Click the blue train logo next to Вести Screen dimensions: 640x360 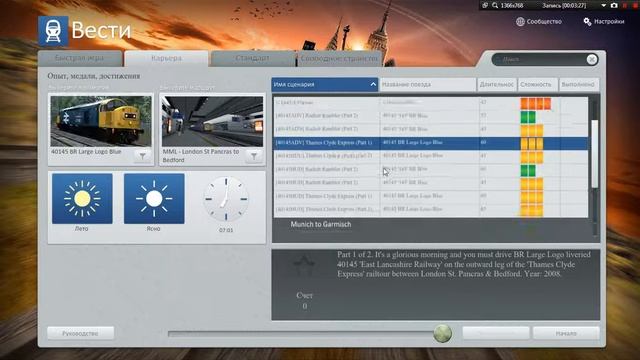(53, 31)
